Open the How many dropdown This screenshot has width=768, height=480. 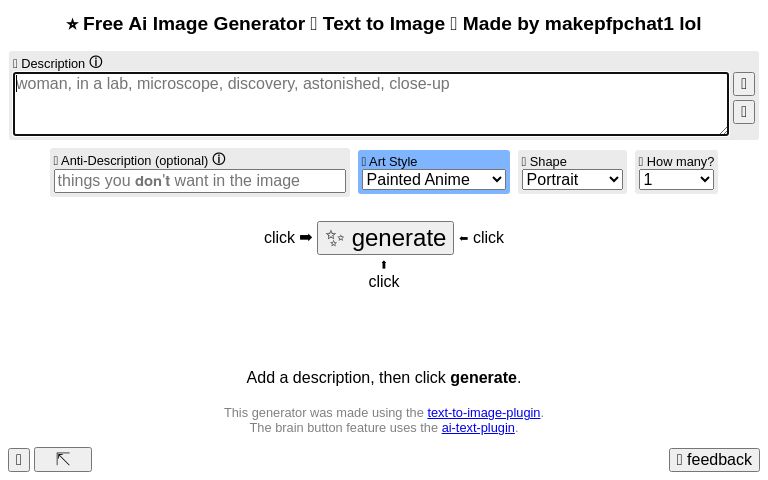pyautogui.click(x=676, y=180)
